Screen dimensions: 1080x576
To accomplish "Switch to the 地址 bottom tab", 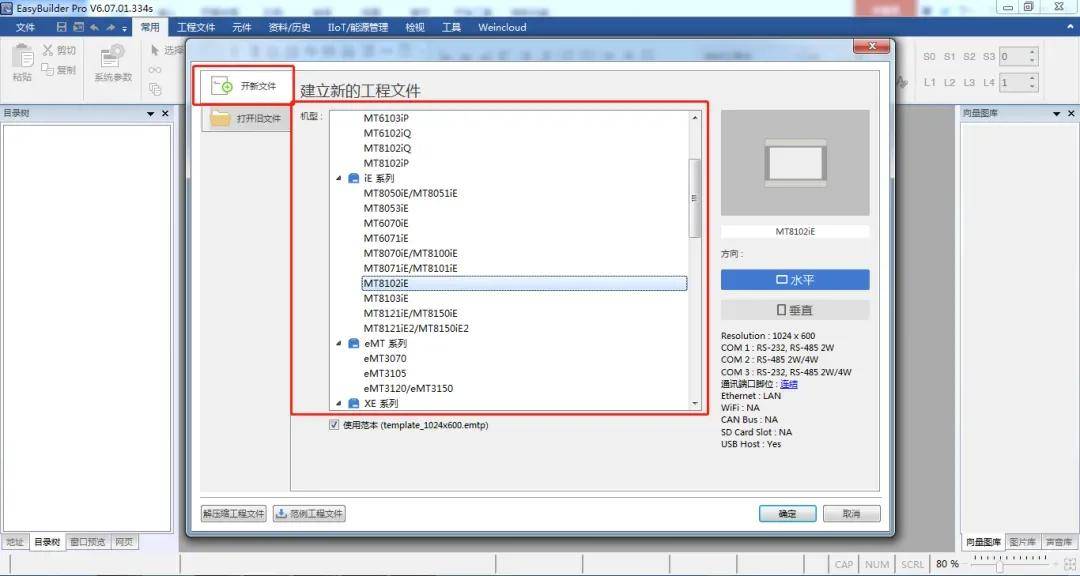I will pos(15,542).
